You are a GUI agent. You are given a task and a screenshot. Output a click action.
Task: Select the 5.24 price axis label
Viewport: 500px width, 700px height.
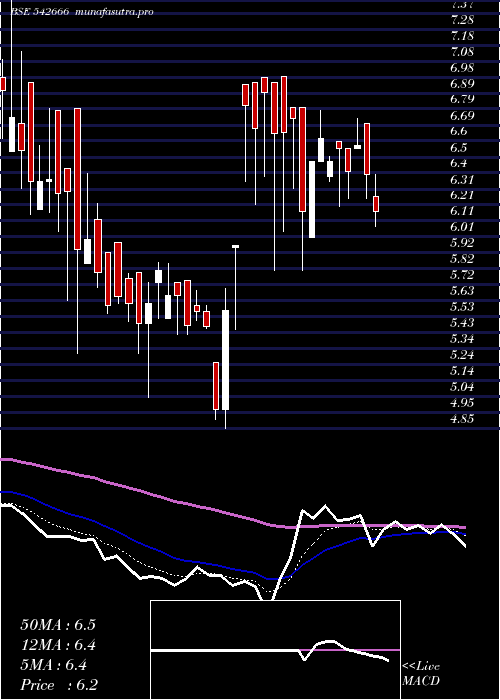[462, 355]
